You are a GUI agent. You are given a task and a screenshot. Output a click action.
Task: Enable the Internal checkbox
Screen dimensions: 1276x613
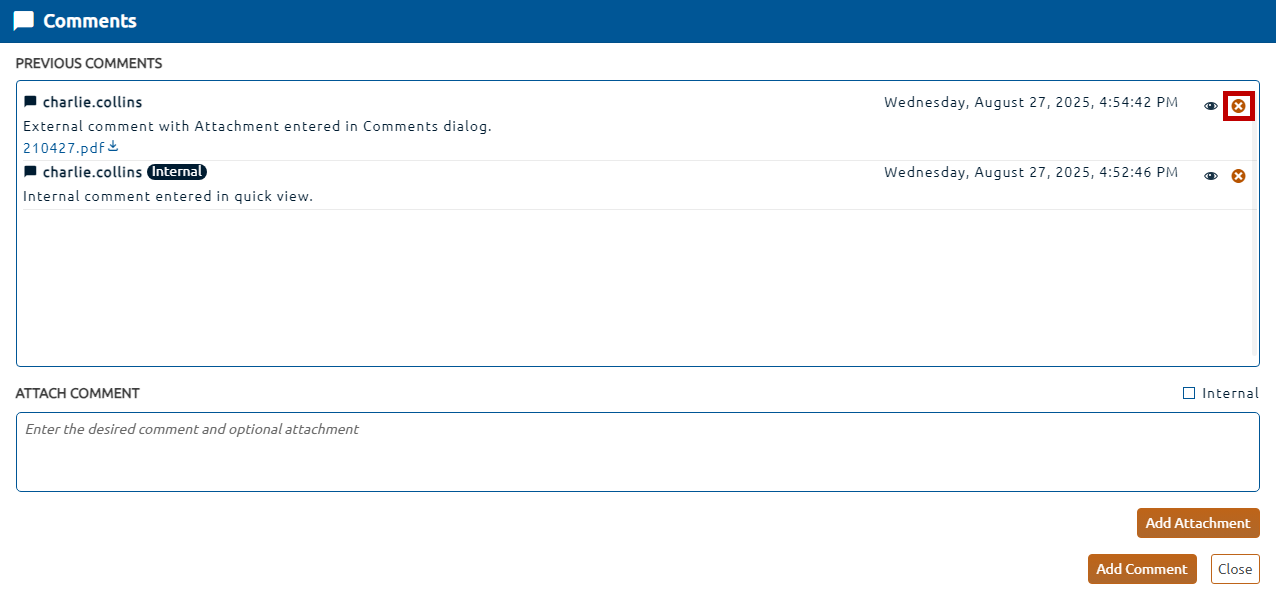(x=1189, y=393)
